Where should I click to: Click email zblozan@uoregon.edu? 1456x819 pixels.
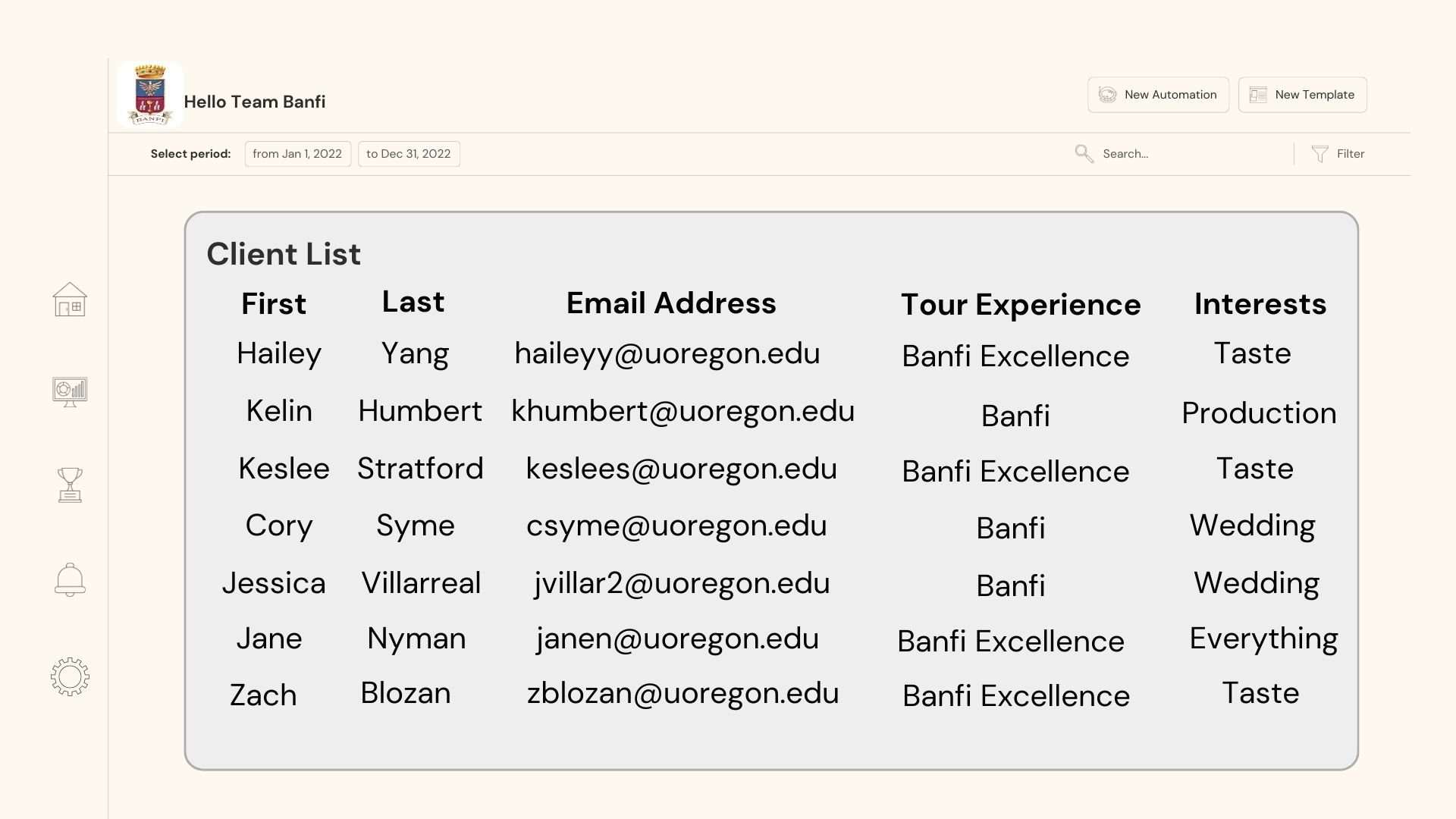coord(683,693)
